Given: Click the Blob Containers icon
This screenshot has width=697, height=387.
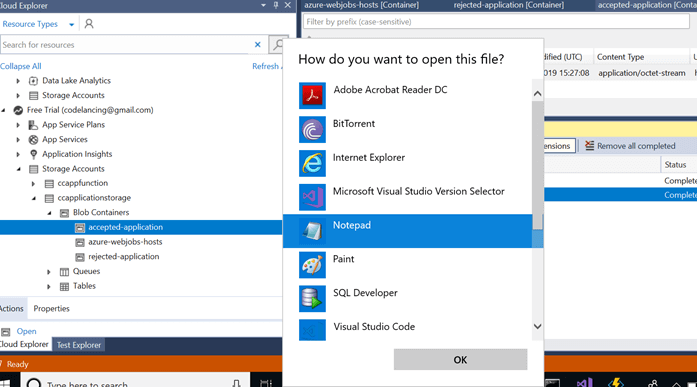Looking at the screenshot, I should pos(64,213).
